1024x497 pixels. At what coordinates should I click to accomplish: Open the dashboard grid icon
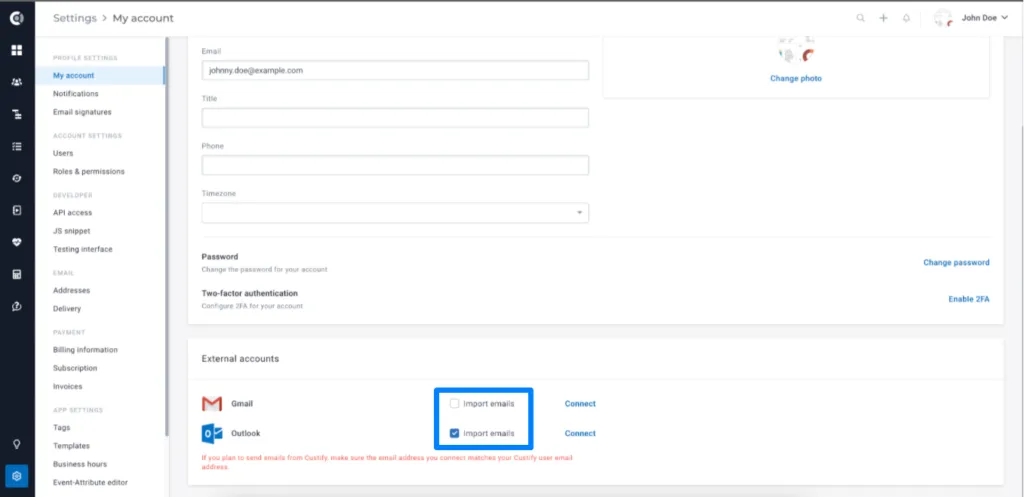click(17, 50)
